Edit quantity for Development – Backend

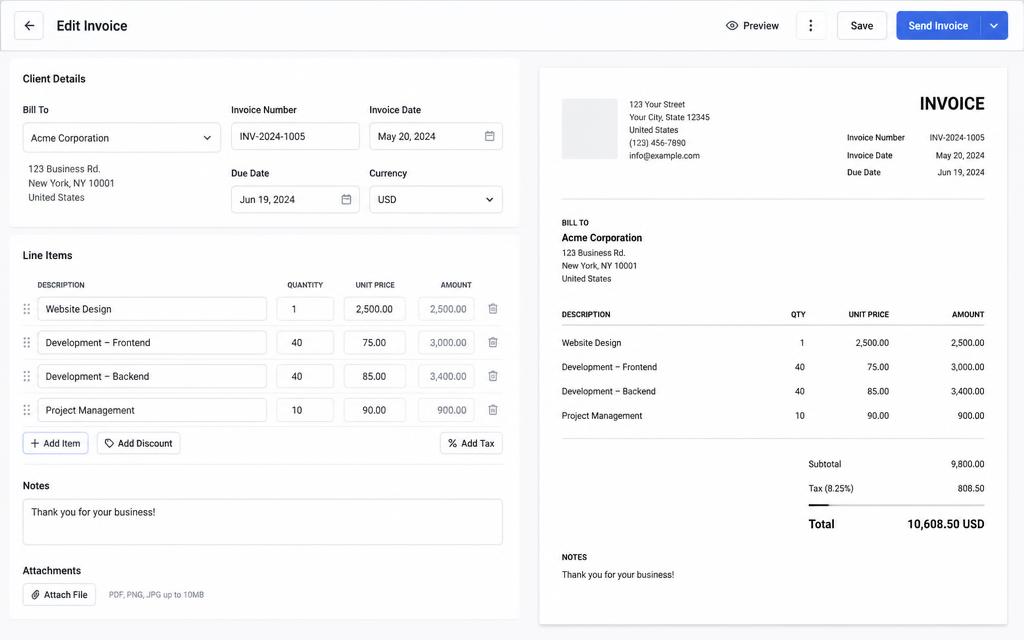pyautogui.click(x=305, y=376)
